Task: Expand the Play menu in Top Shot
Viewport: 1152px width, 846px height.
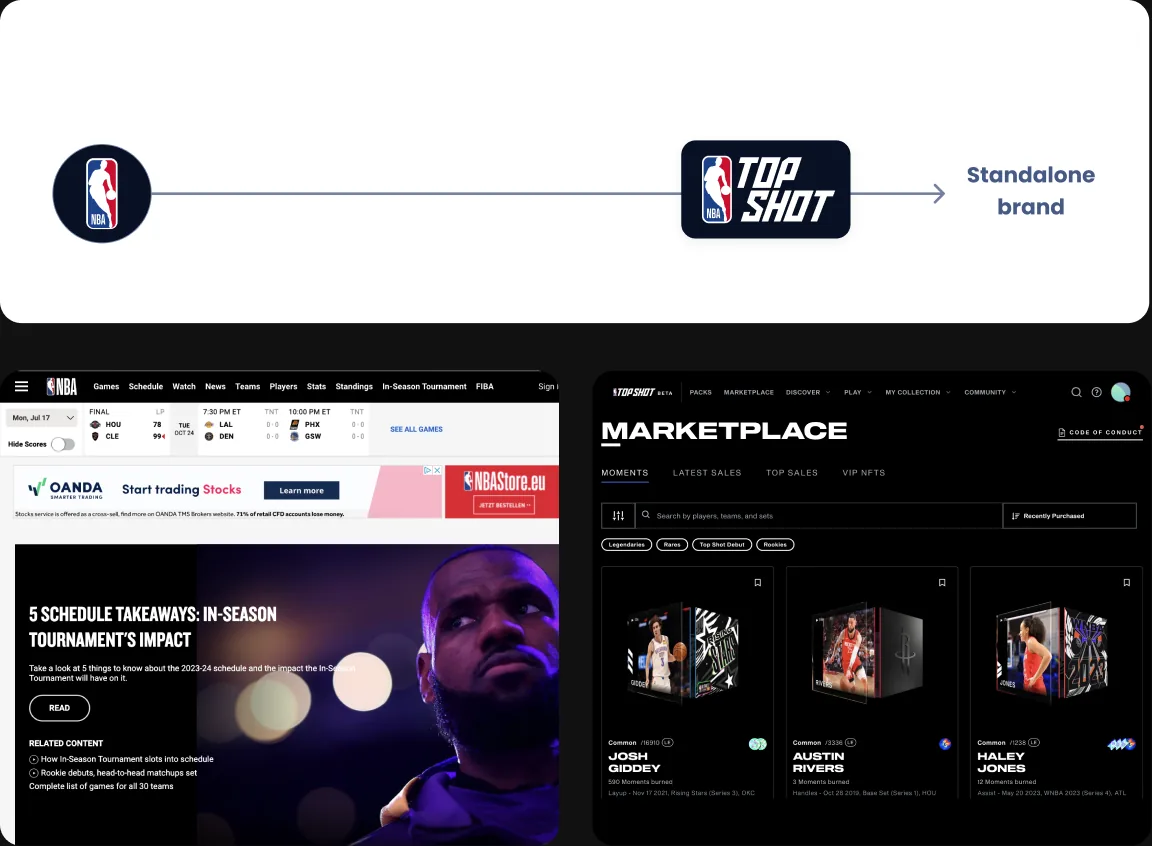Action: point(857,392)
